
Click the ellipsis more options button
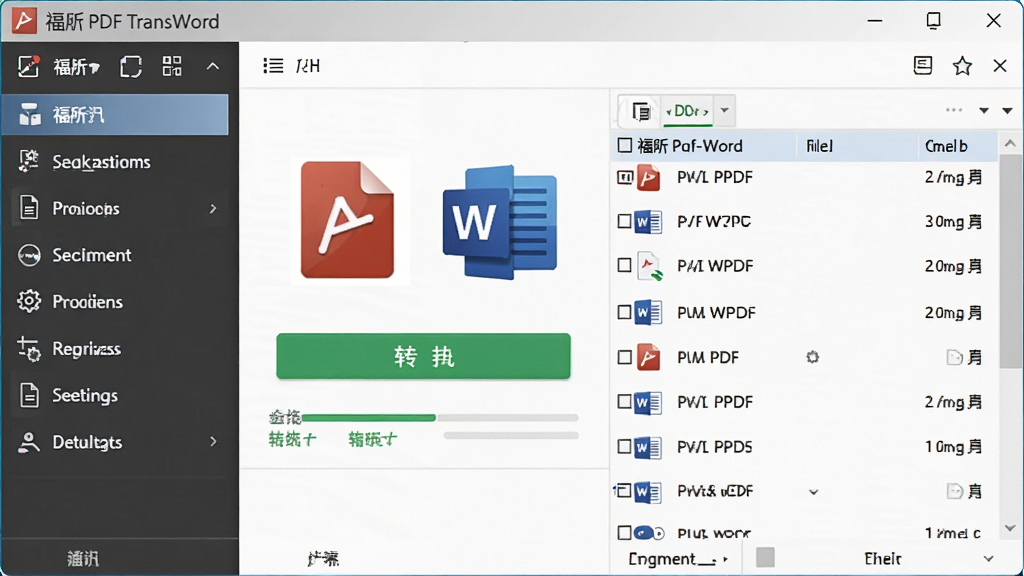[954, 110]
